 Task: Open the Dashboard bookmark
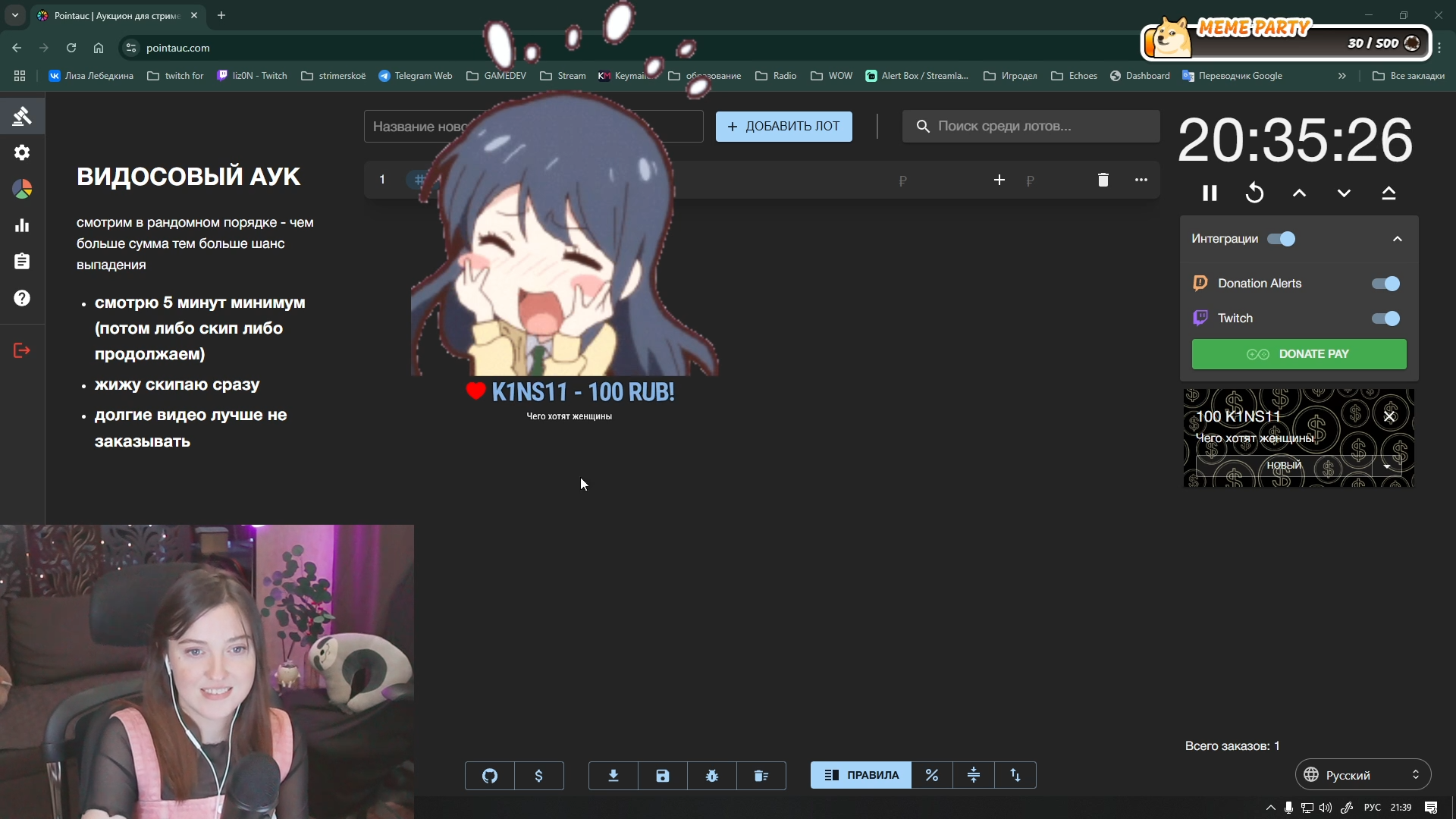(x=1140, y=76)
